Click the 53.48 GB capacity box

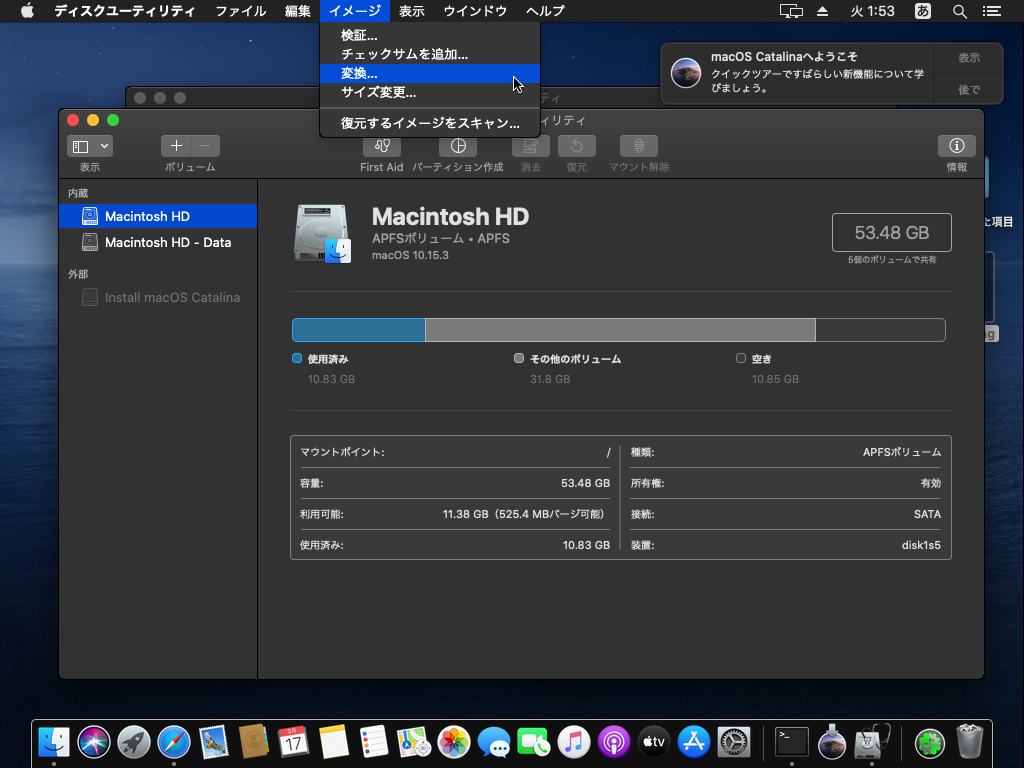[891, 232]
